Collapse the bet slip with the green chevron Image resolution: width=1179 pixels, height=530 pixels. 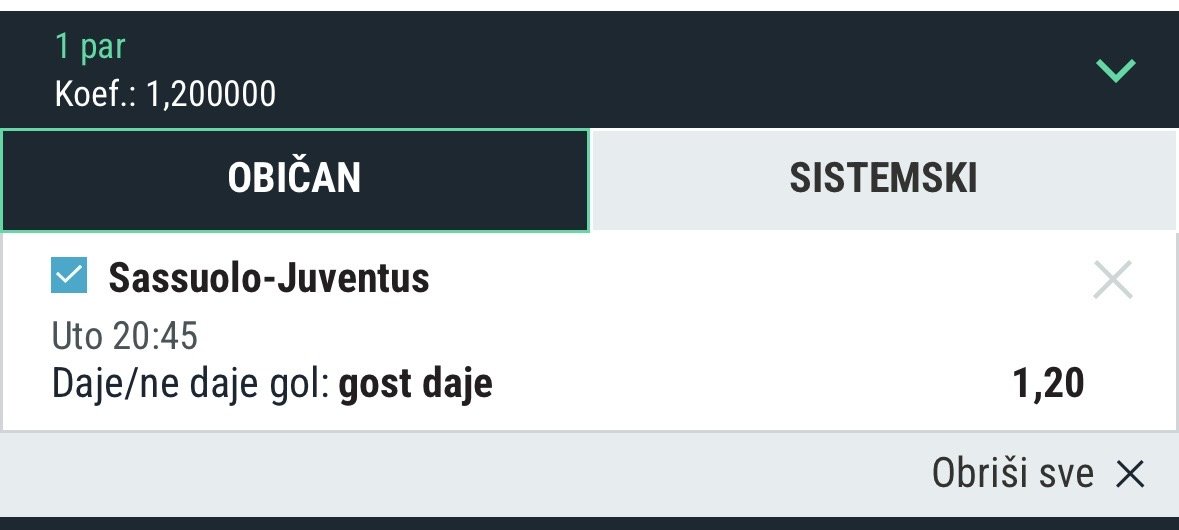click(1116, 70)
